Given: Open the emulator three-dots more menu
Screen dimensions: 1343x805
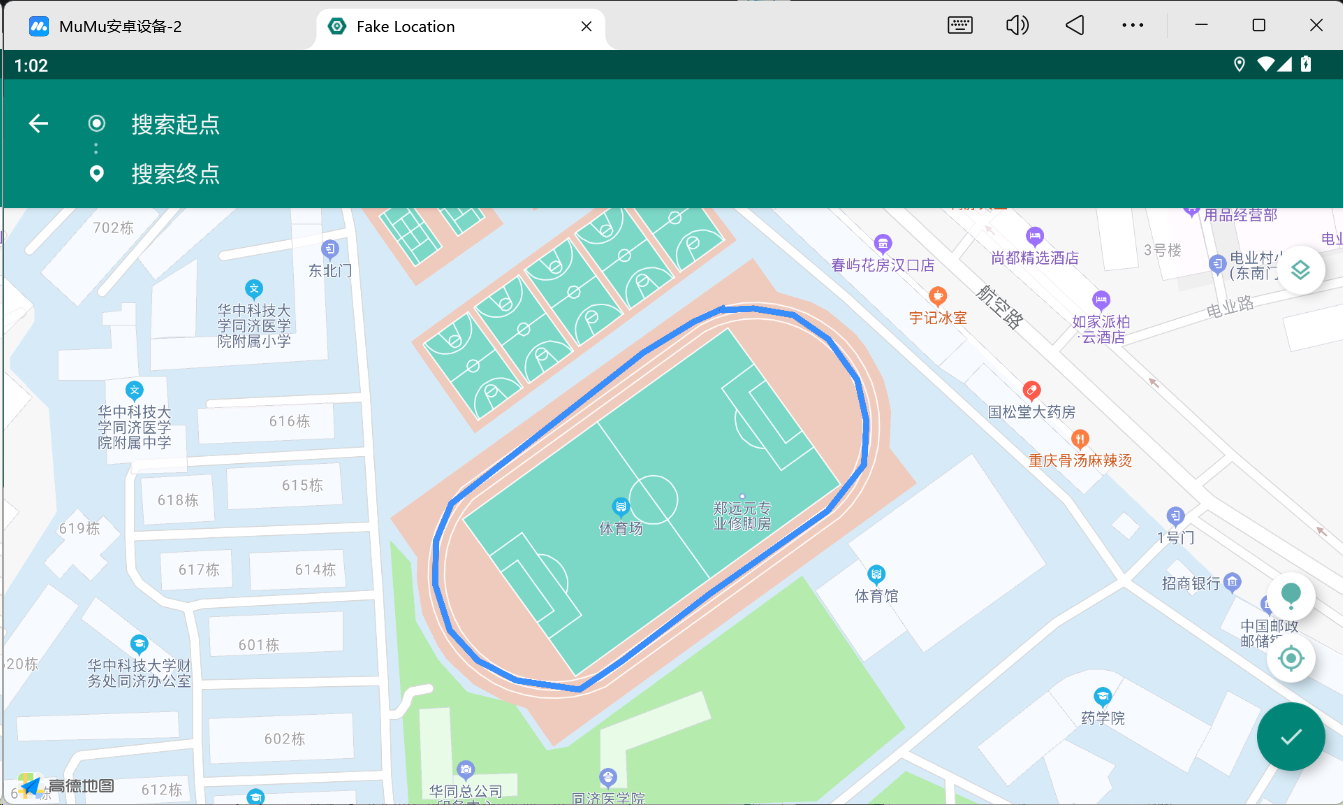Looking at the screenshot, I should click(x=1132, y=26).
